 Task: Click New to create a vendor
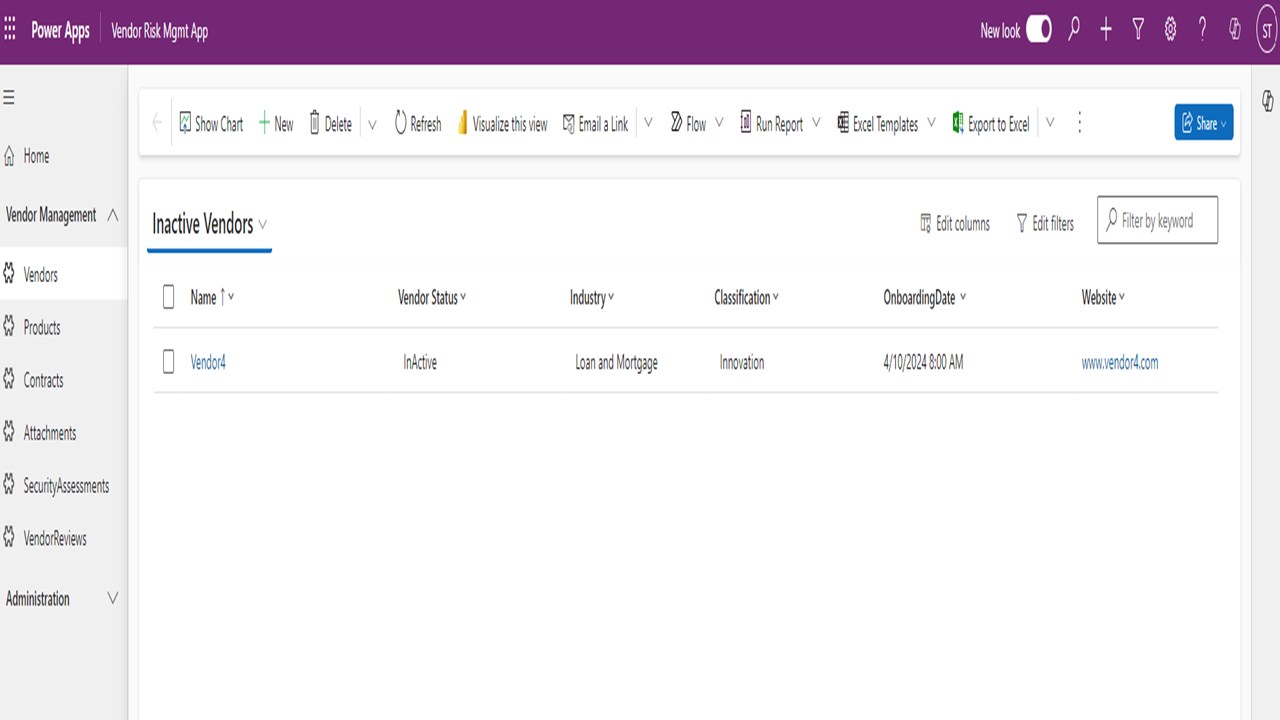276,124
